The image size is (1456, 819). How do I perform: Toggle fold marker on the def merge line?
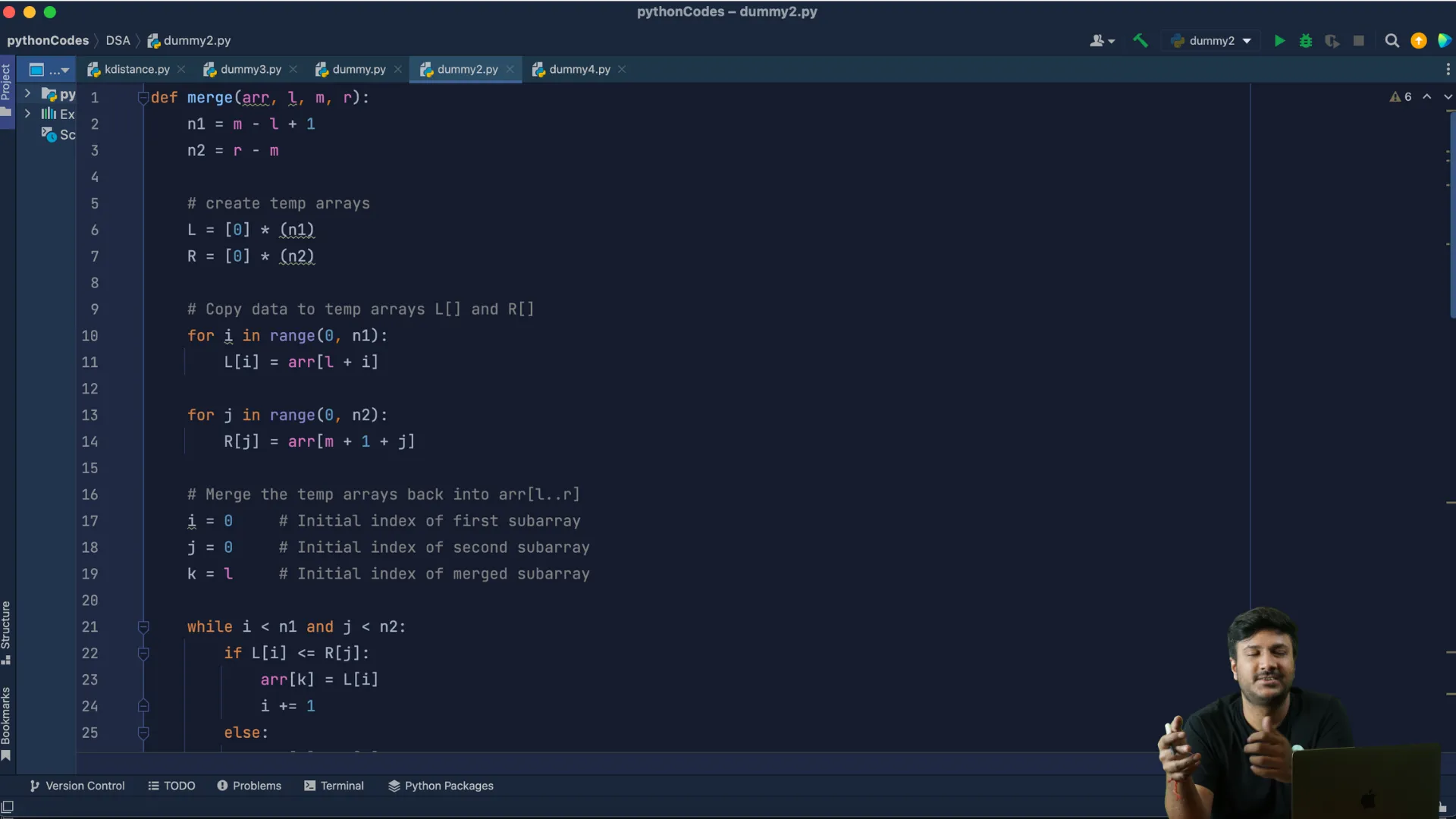143,98
